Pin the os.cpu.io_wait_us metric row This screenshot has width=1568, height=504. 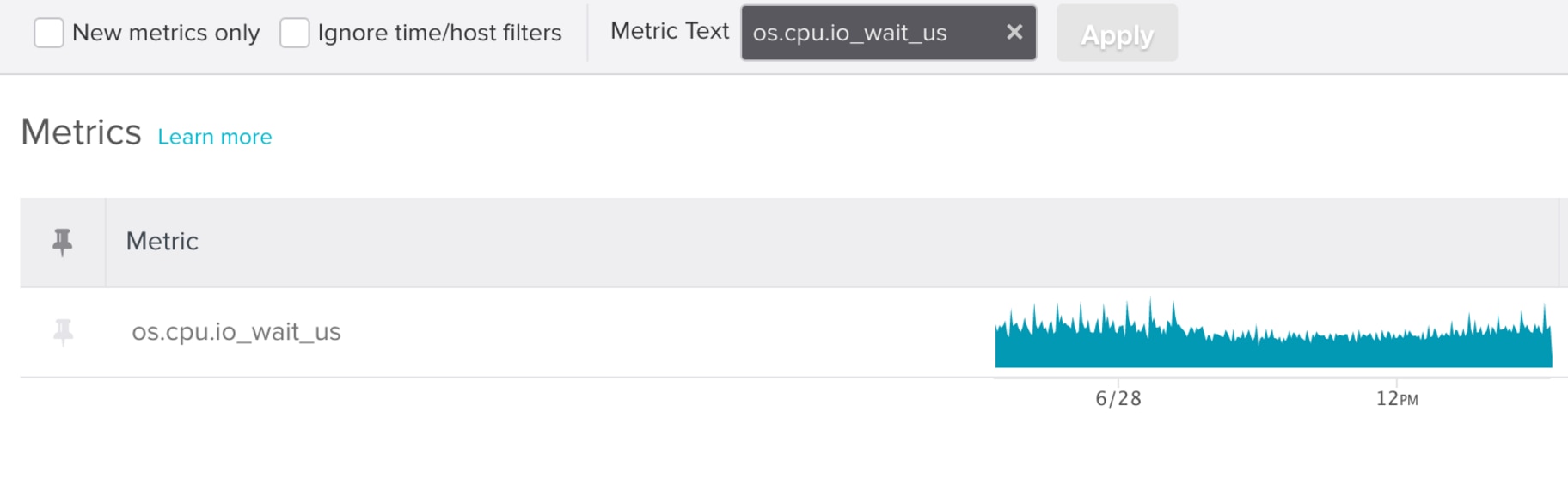63,331
